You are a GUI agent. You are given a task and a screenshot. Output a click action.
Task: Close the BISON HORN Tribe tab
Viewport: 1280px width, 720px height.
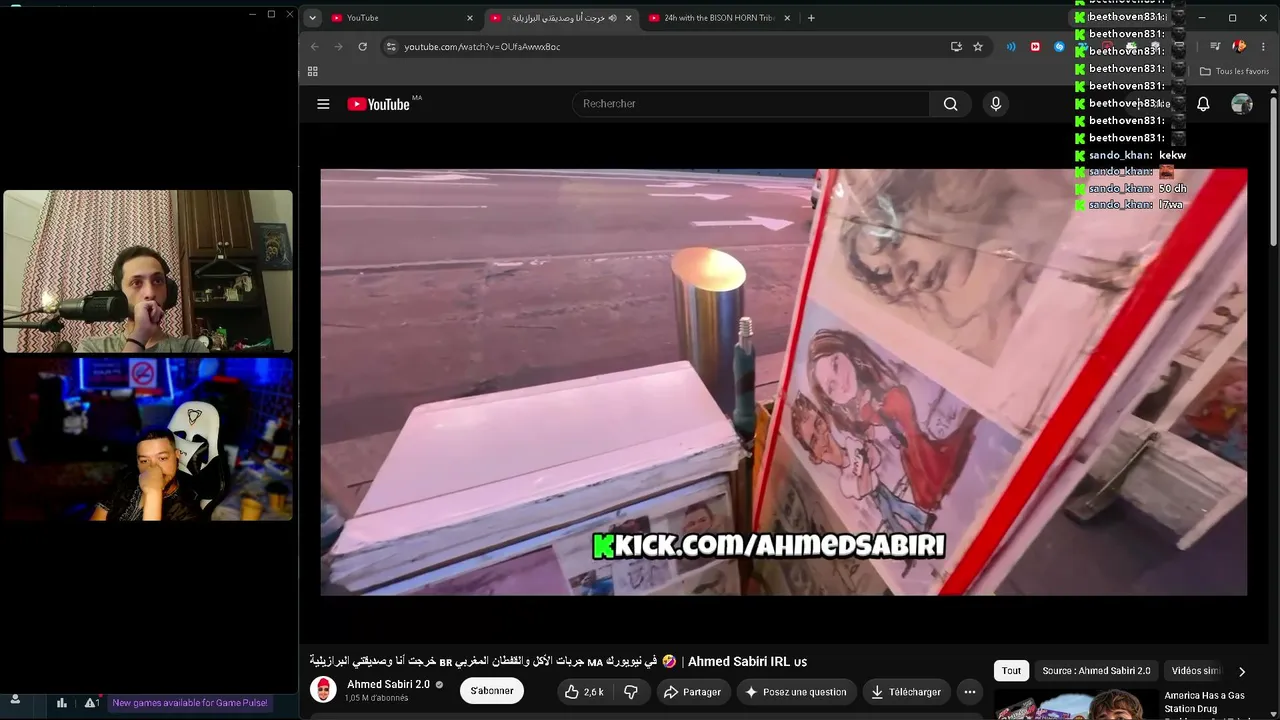click(787, 18)
